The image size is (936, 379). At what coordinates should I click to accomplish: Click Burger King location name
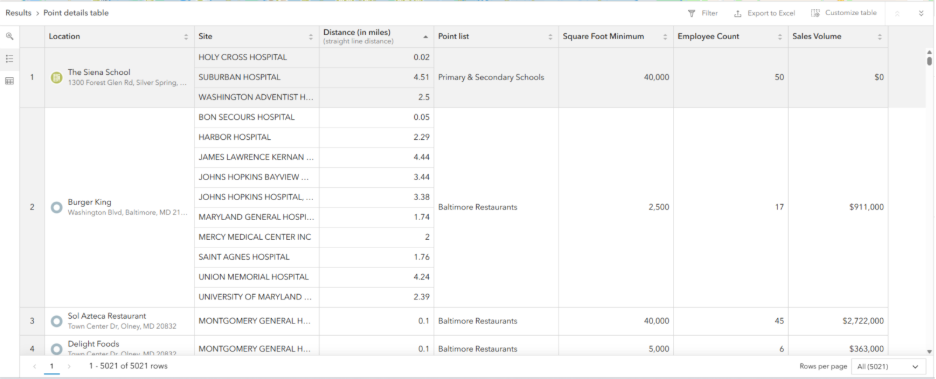pyautogui.click(x=89, y=202)
